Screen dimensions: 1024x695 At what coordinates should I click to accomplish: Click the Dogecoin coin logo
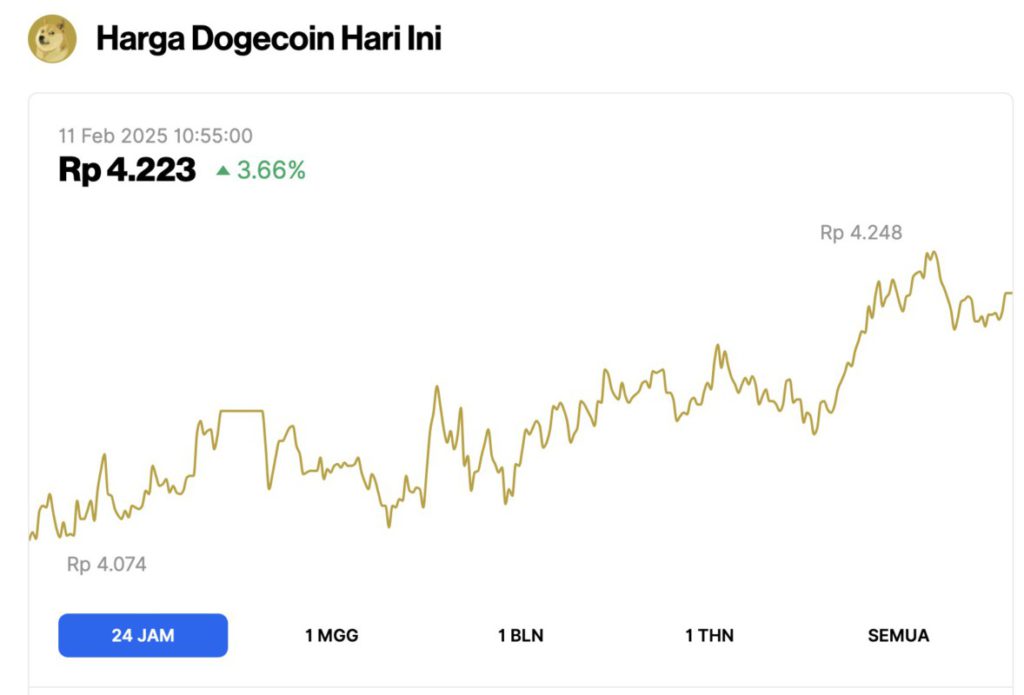pyautogui.click(x=52, y=39)
